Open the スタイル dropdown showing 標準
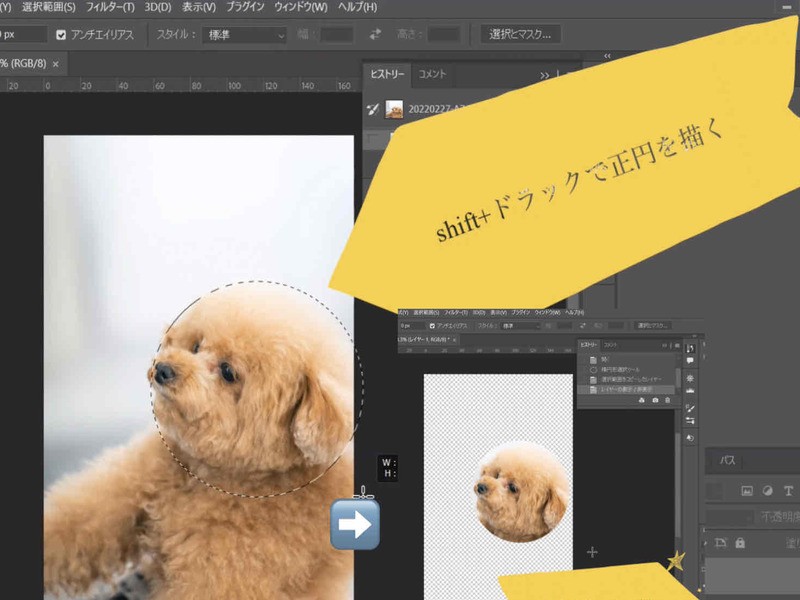The height and width of the screenshot is (600, 800). (245, 35)
